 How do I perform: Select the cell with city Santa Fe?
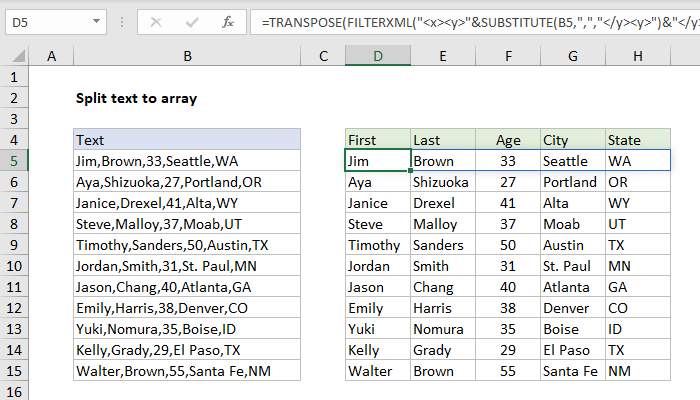tap(571, 371)
